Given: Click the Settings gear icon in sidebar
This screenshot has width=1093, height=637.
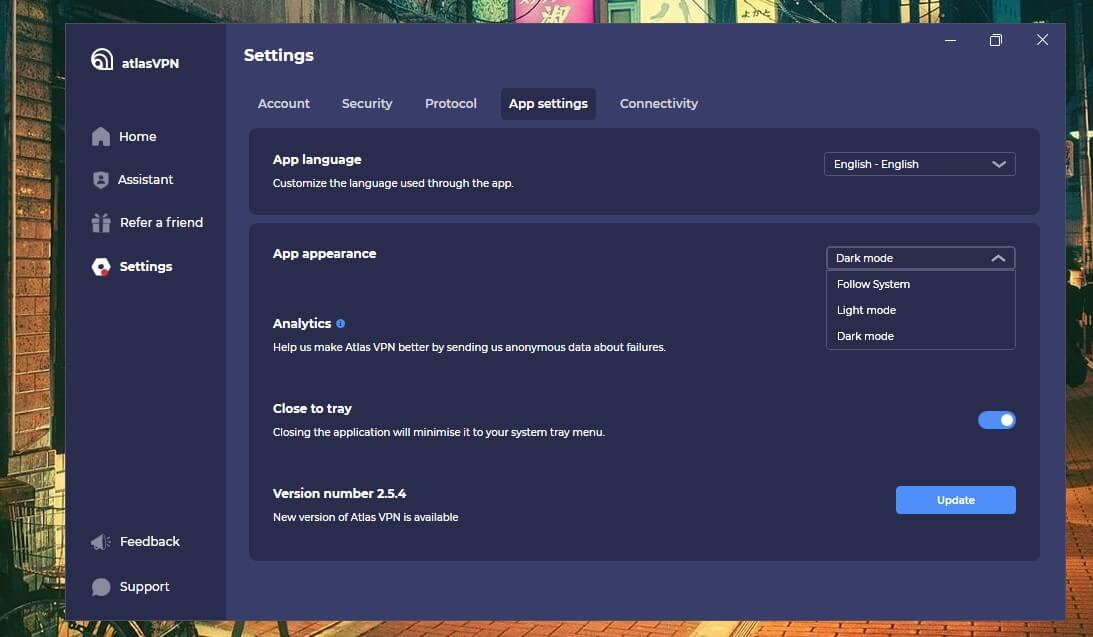Looking at the screenshot, I should pos(101,267).
